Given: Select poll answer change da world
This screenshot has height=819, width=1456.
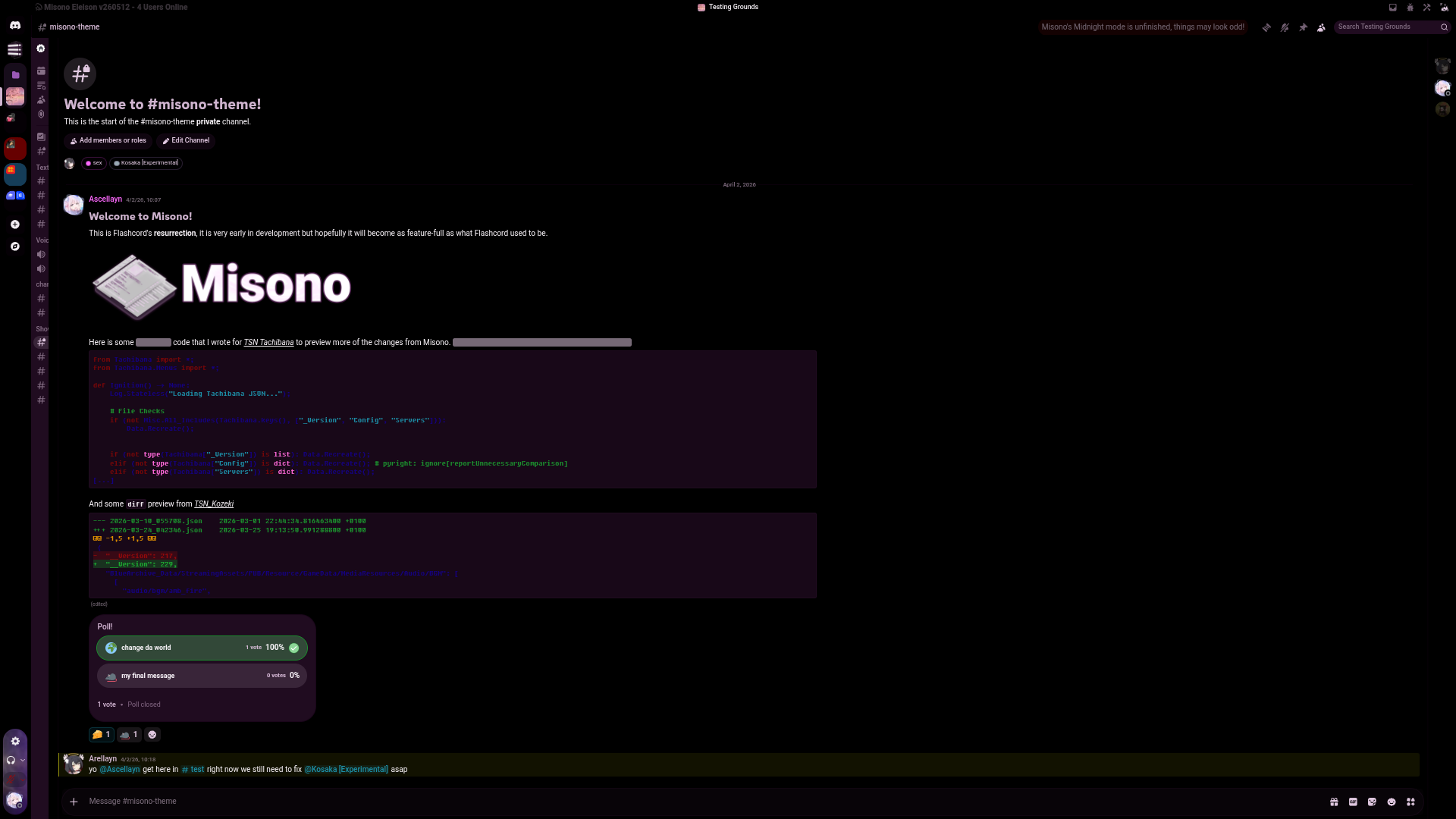Looking at the screenshot, I should 202,648.
